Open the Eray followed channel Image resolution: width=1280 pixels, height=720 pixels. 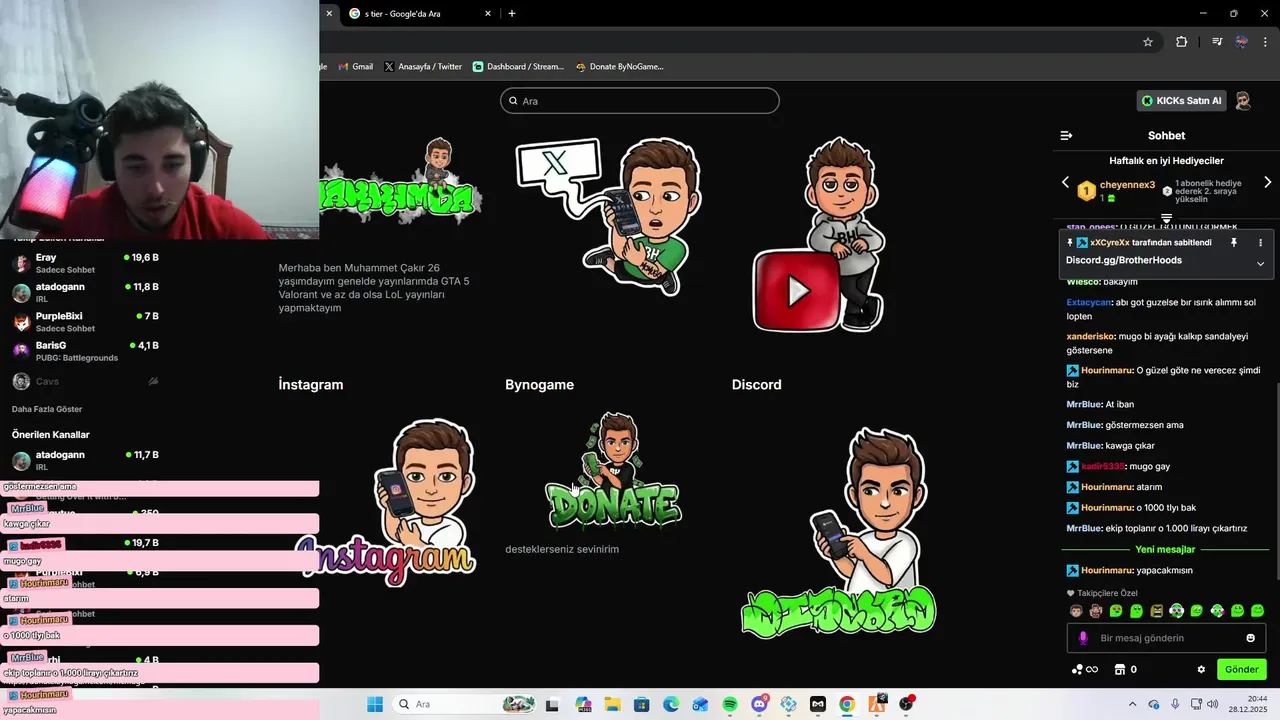tap(85, 263)
